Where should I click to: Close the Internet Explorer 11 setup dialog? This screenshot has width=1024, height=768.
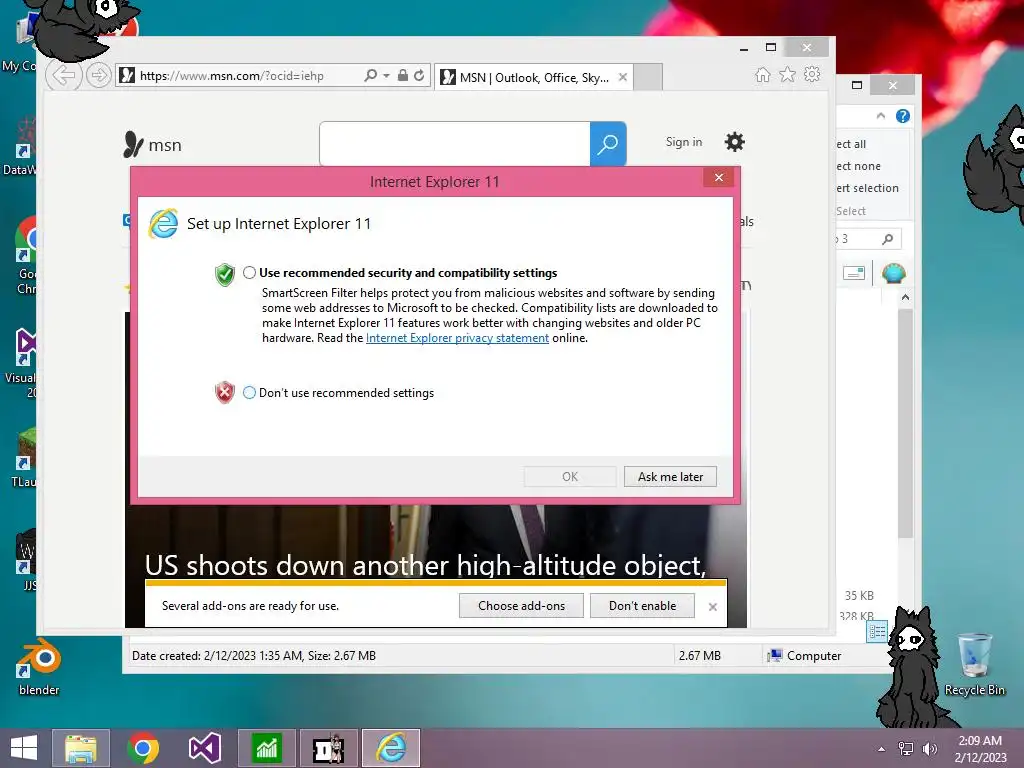click(x=718, y=178)
